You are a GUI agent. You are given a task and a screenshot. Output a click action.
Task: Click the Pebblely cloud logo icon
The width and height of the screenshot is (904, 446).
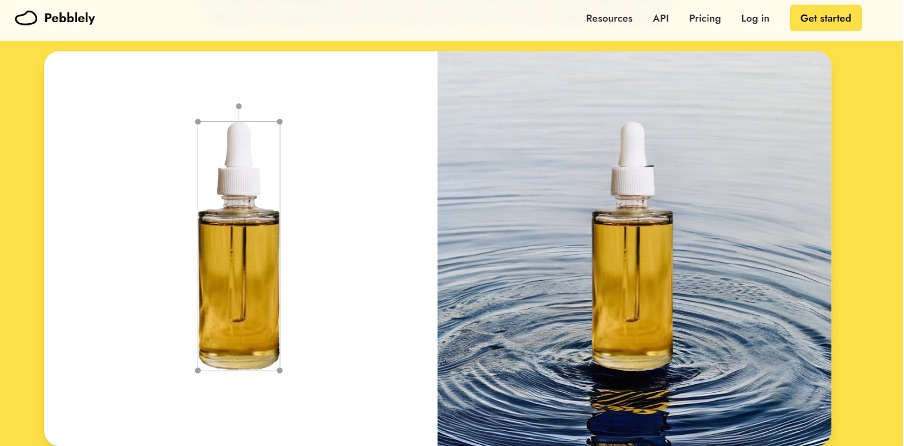click(x=26, y=18)
